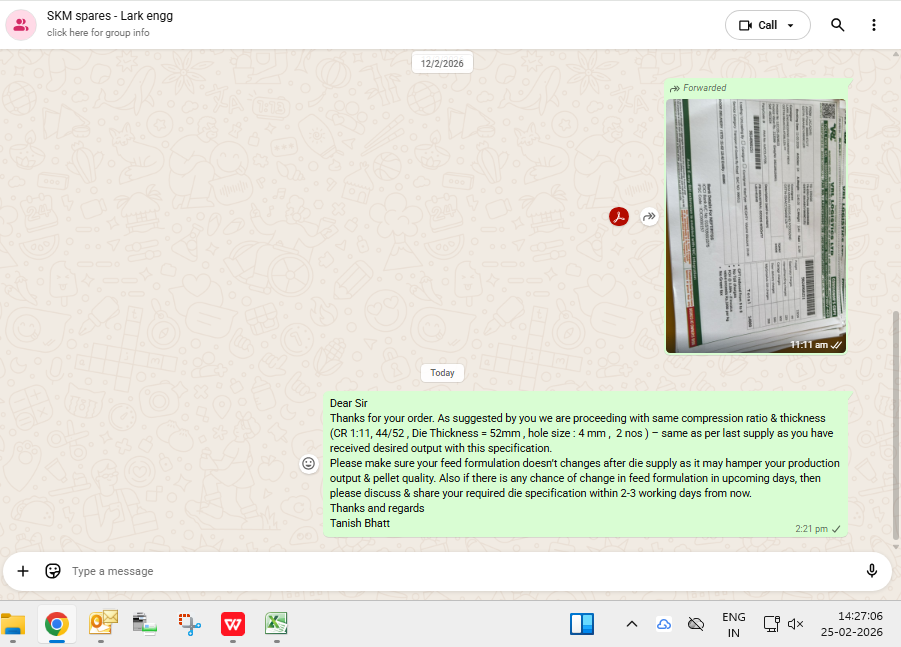901x647 pixels.
Task: Launch Snipping Tool from the taskbar
Action: click(x=190, y=624)
